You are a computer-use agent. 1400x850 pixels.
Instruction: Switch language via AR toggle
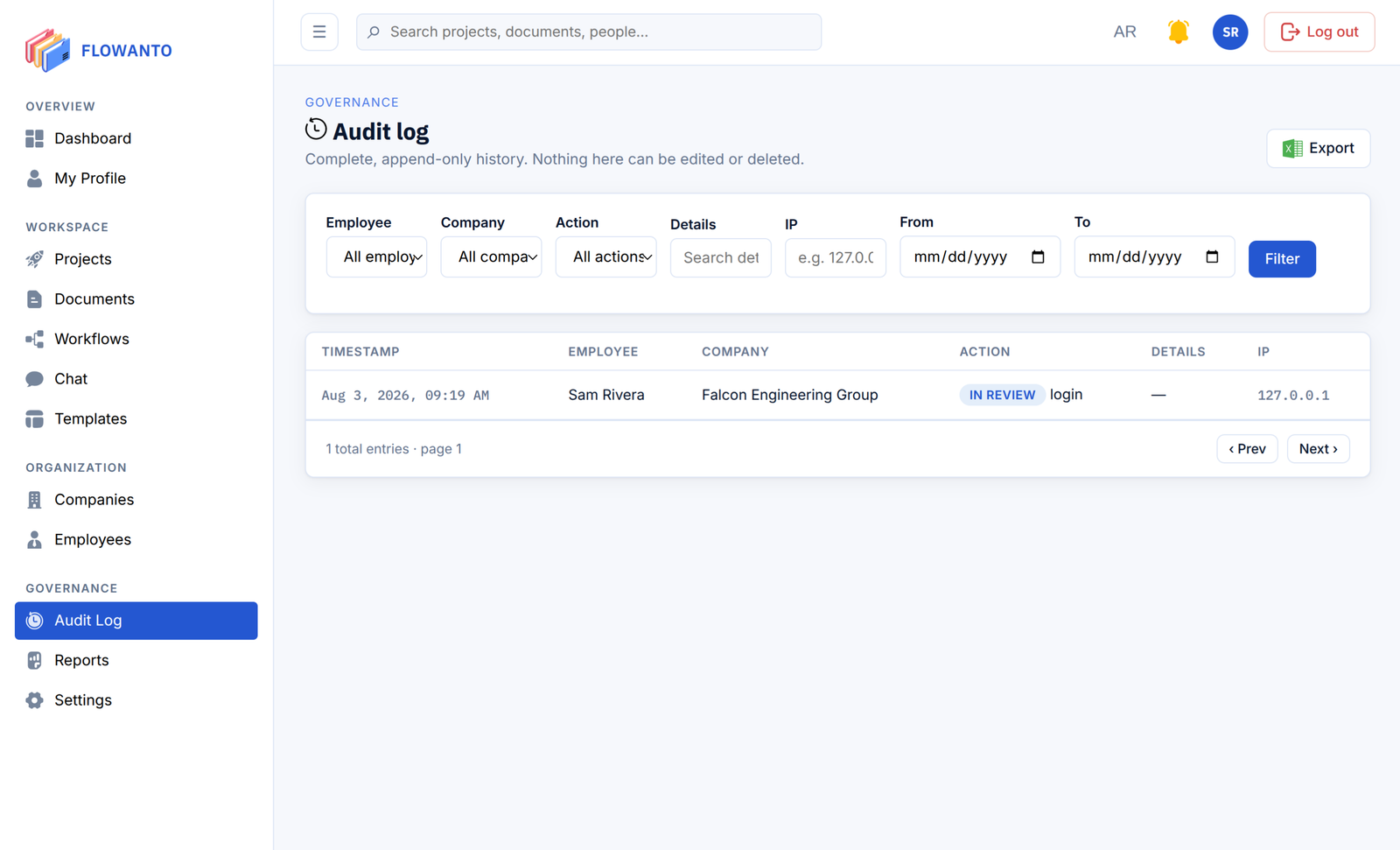[x=1124, y=32]
